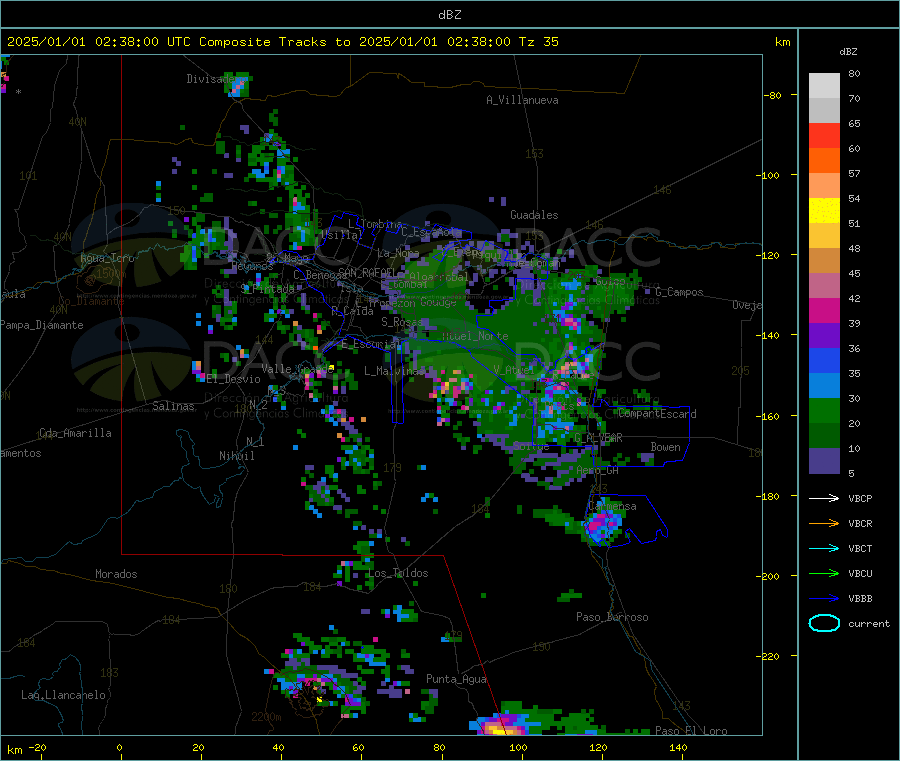Click the 'Divisadero' map label
This screenshot has width=900, height=761.
point(211,79)
